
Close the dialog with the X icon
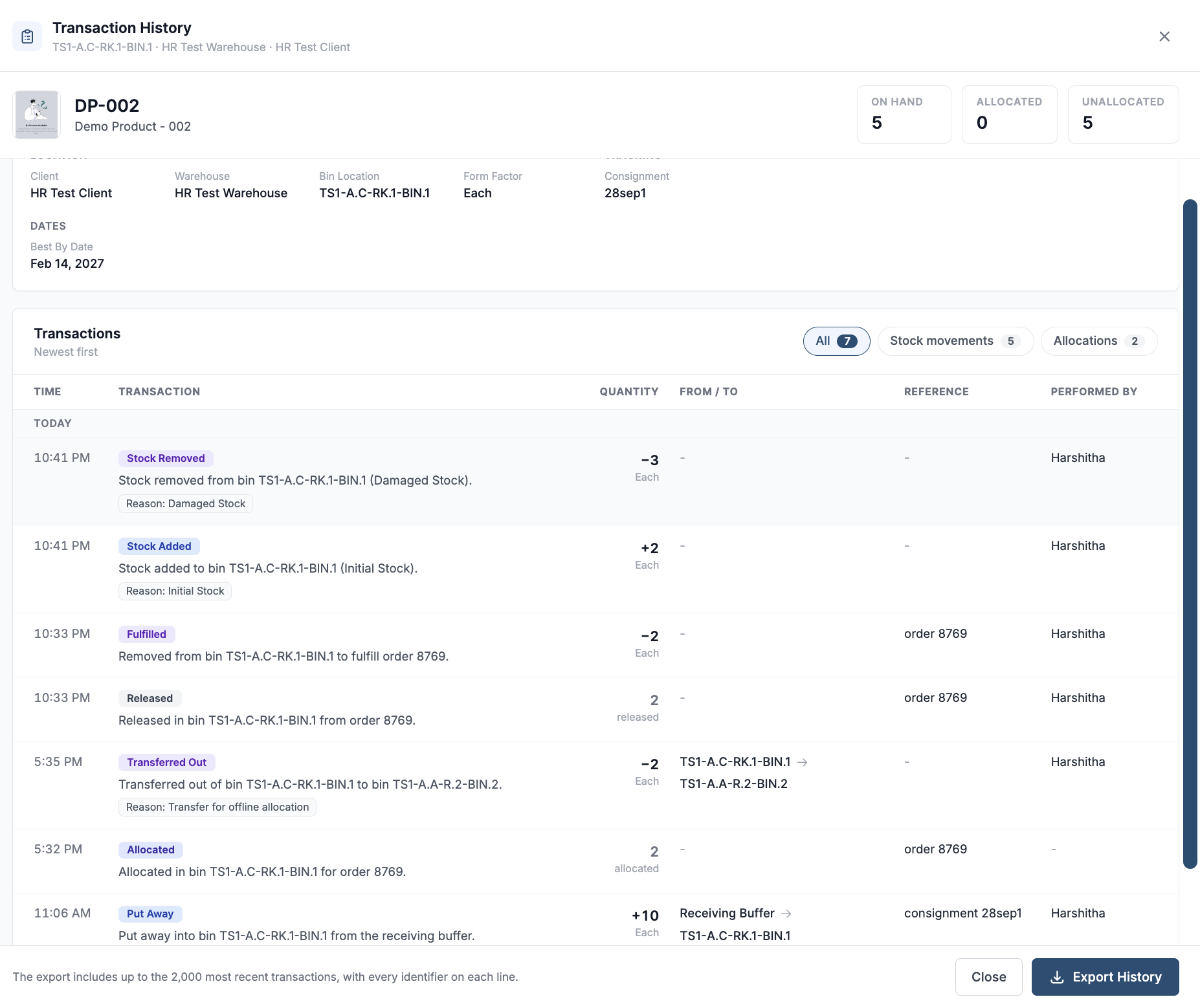tap(1164, 36)
